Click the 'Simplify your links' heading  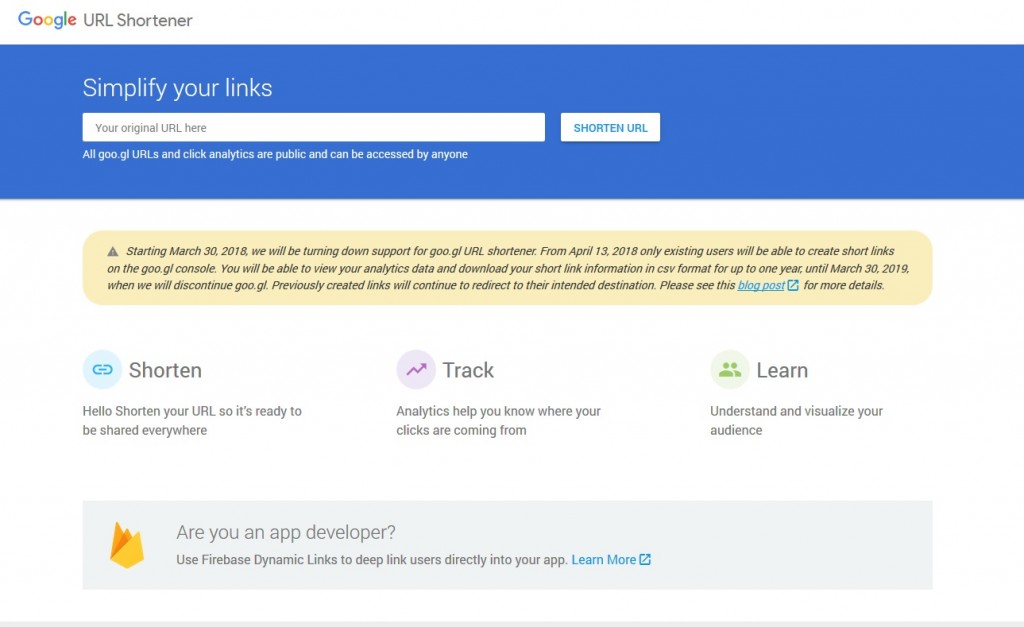click(x=177, y=88)
